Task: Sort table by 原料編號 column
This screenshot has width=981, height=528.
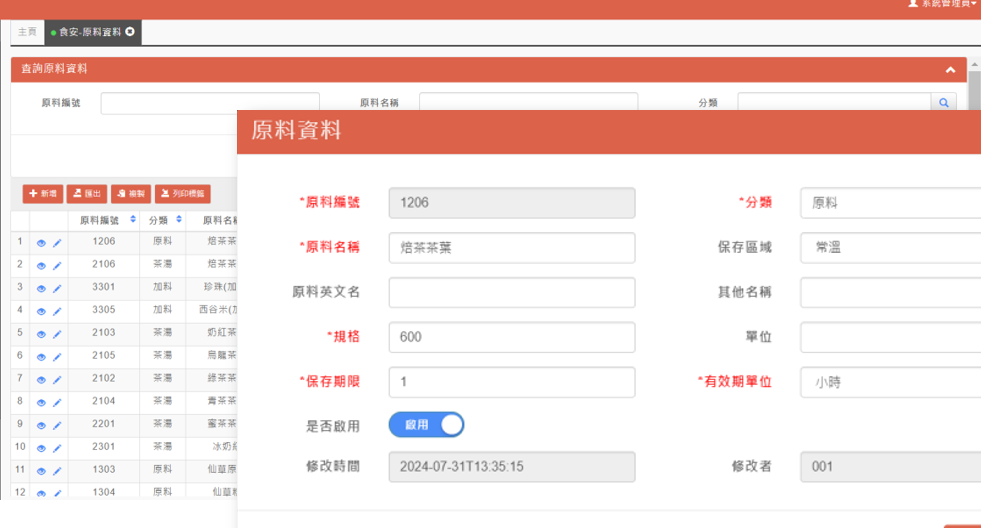Action: point(133,220)
